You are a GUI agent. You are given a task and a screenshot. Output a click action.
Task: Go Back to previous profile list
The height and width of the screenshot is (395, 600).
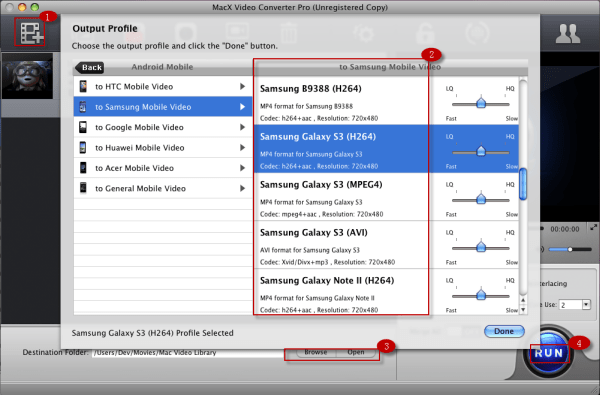click(x=90, y=67)
